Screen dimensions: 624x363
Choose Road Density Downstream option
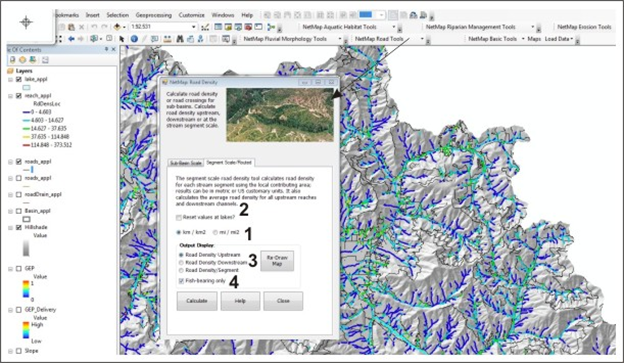point(181,263)
